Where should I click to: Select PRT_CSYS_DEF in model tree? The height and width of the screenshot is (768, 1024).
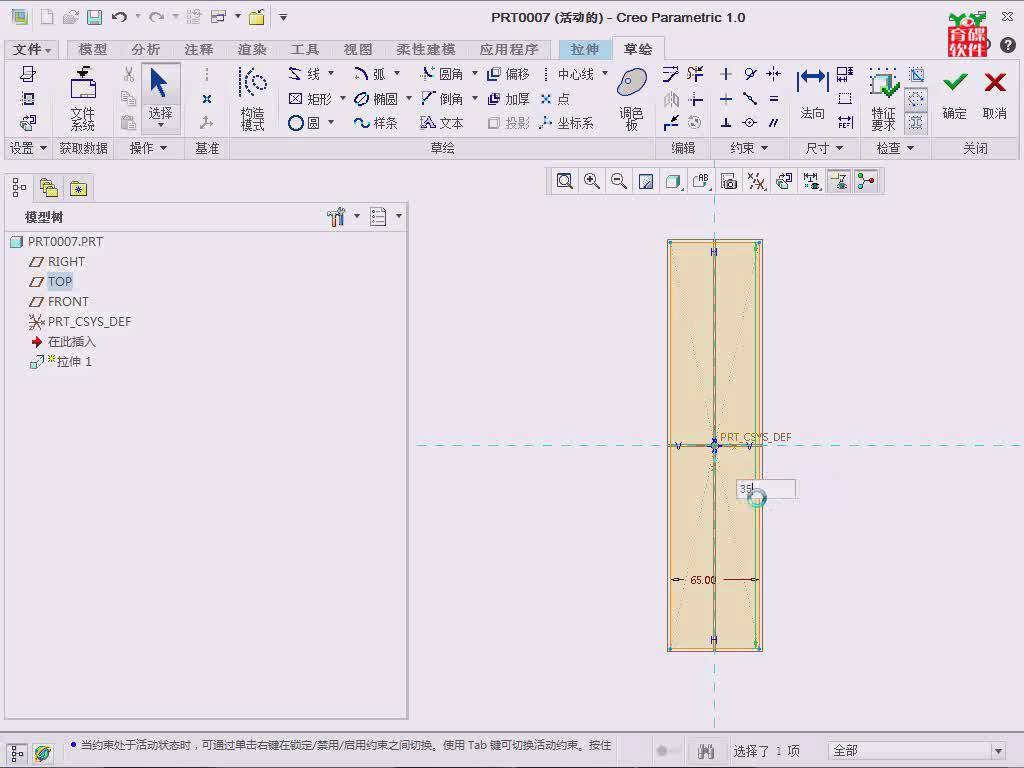pos(80,321)
